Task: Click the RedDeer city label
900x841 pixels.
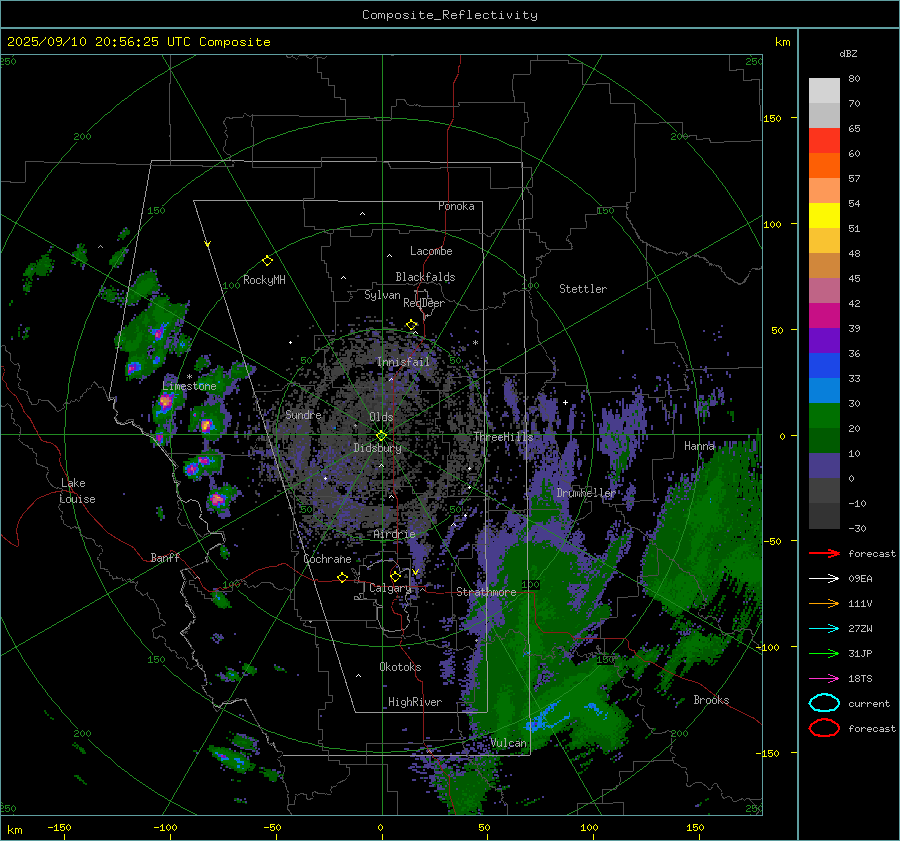Action: point(424,303)
